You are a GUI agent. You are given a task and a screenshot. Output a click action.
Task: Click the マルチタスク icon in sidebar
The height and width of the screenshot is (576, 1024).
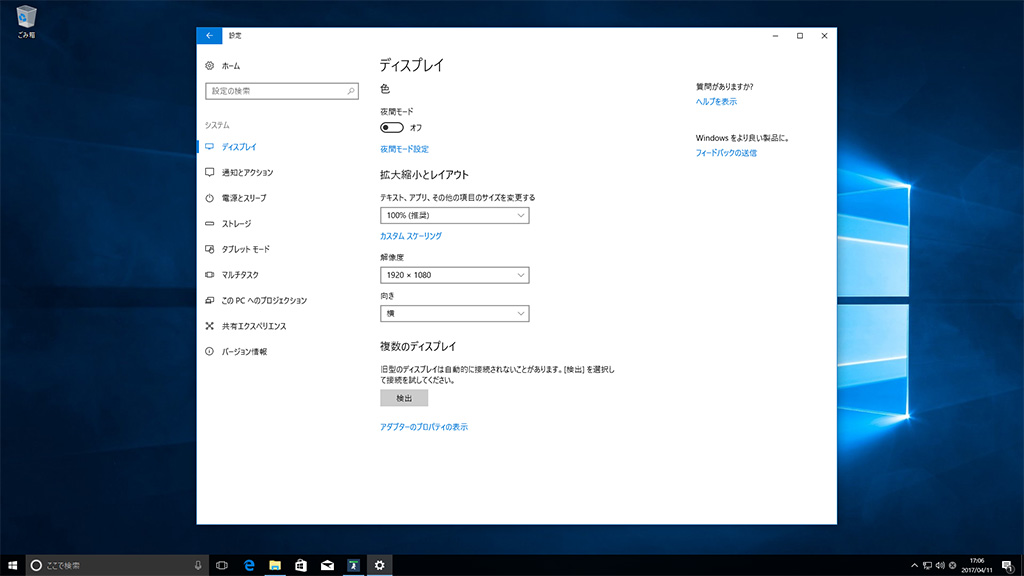(x=210, y=275)
